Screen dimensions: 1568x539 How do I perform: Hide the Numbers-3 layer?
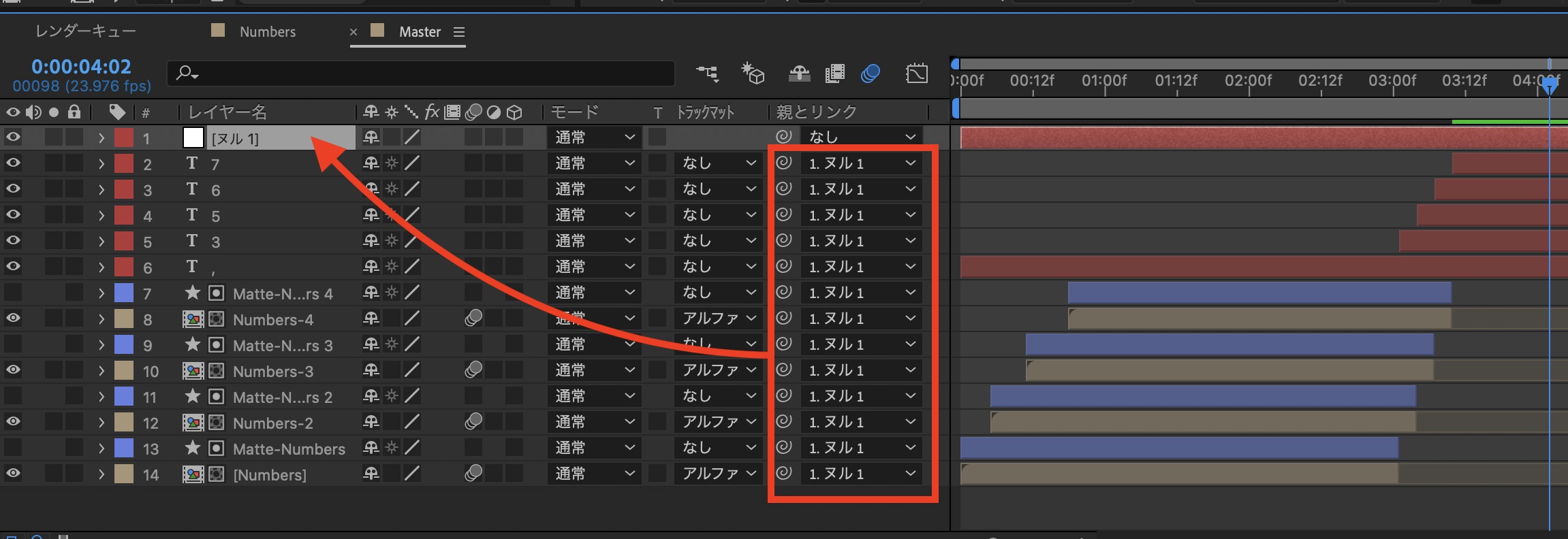[13, 370]
